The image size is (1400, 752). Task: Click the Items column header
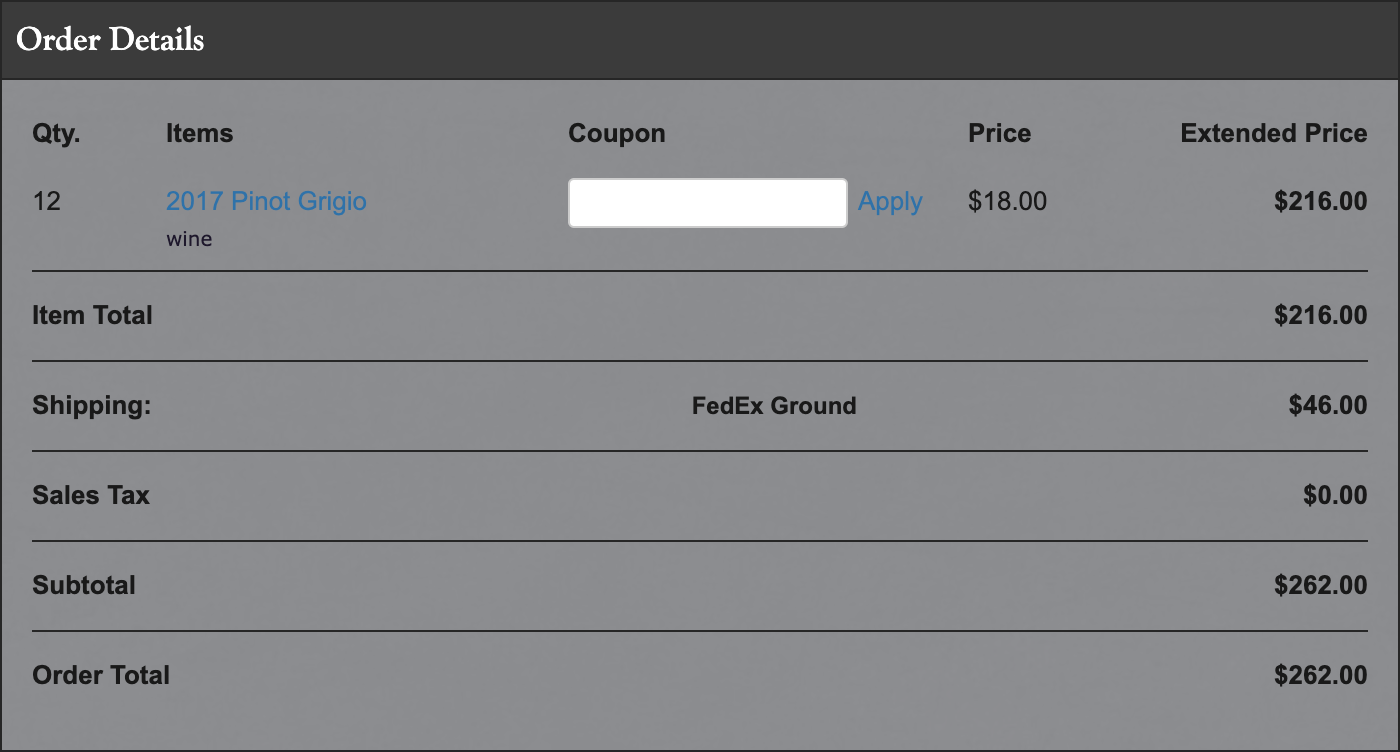click(x=200, y=133)
